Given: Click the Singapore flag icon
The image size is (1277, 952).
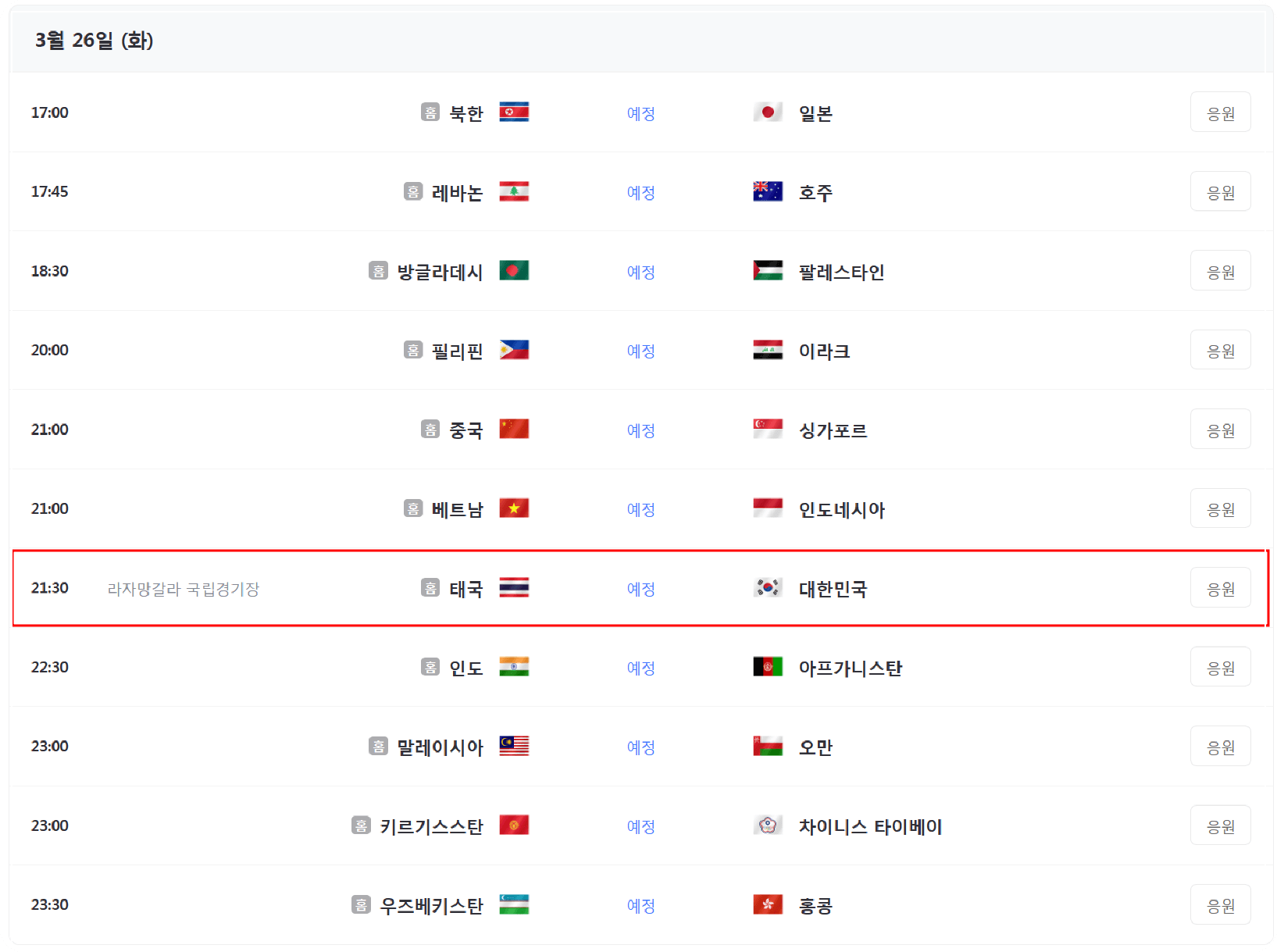Looking at the screenshot, I should coord(769,429).
